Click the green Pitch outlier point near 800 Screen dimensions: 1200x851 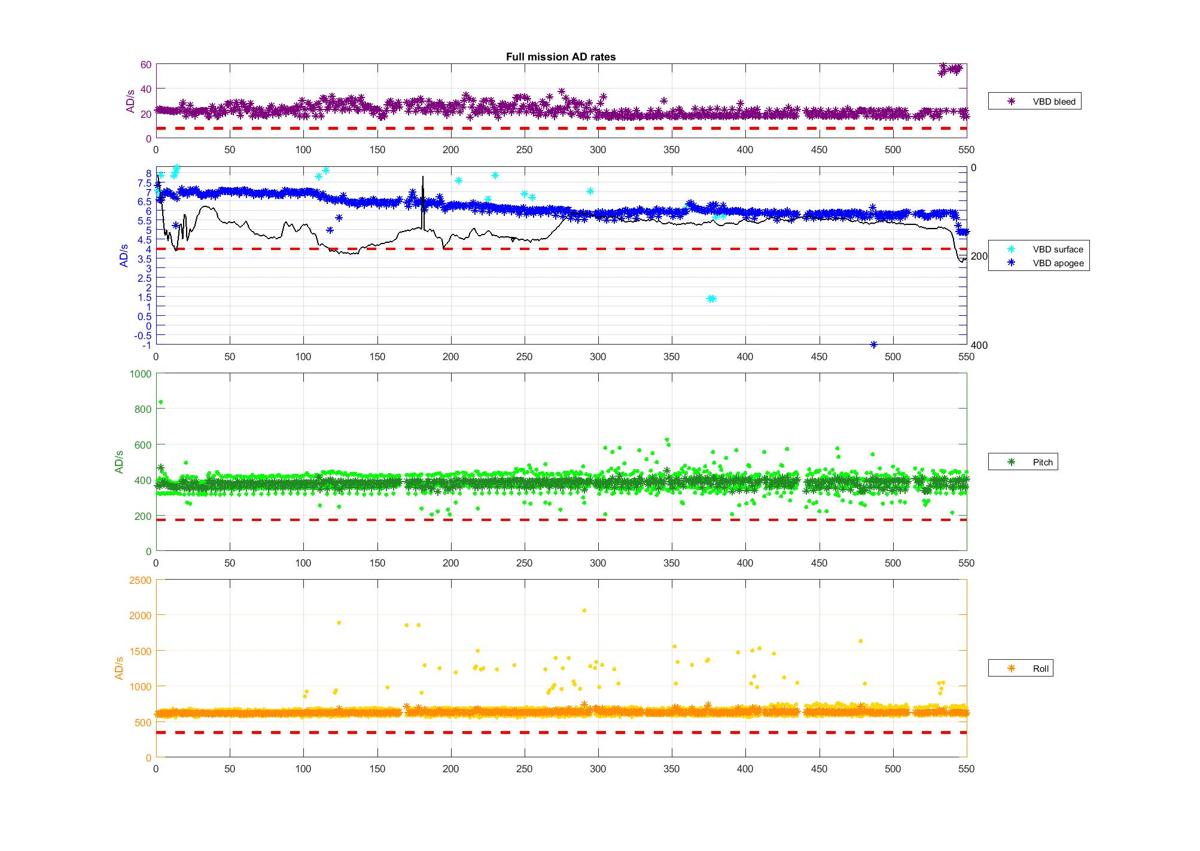coord(161,402)
